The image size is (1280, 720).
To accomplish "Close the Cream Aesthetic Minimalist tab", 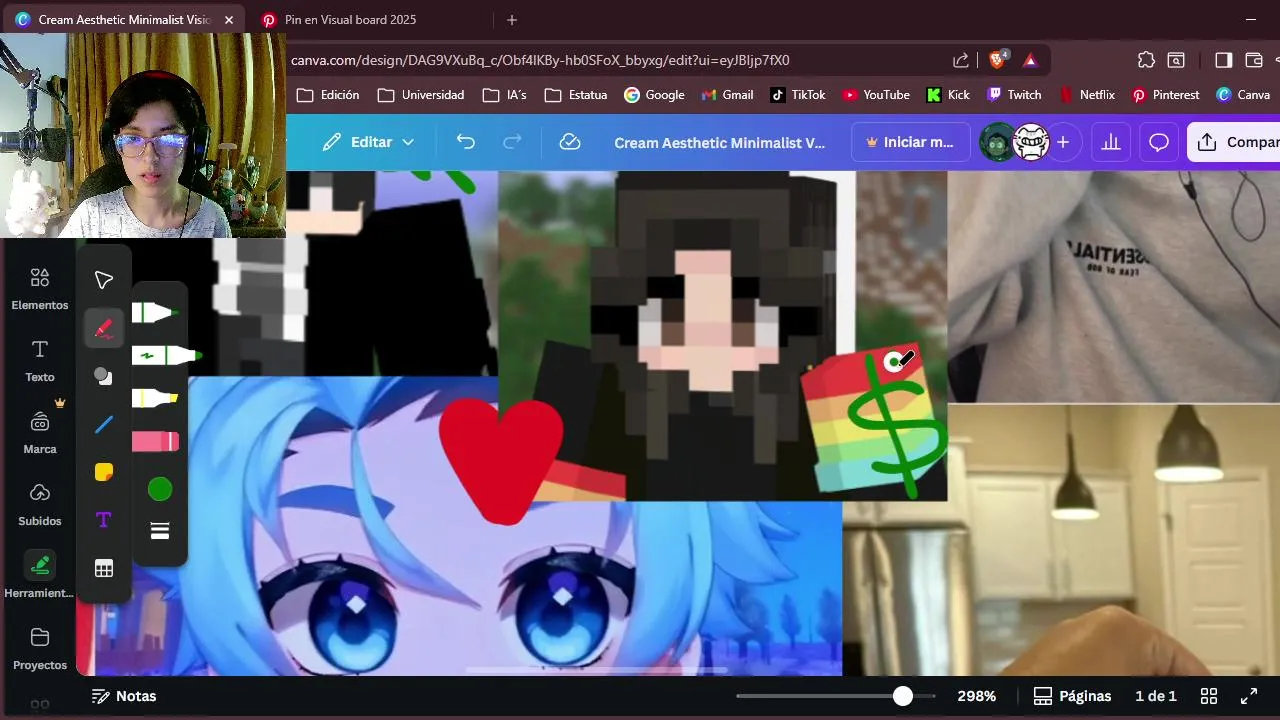I will tap(229, 20).
